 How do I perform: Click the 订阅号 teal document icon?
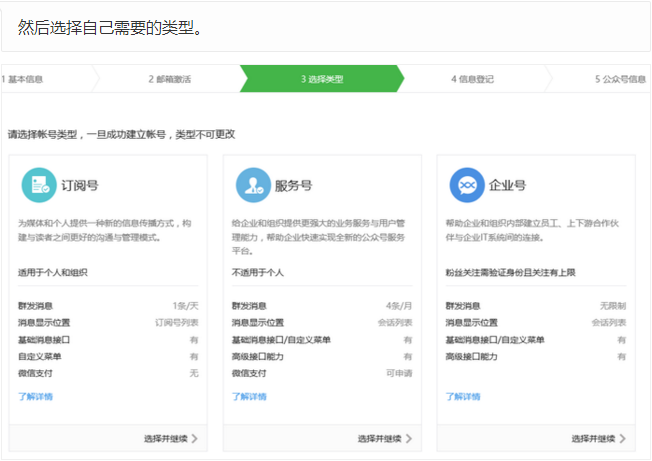click(x=39, y=185)
